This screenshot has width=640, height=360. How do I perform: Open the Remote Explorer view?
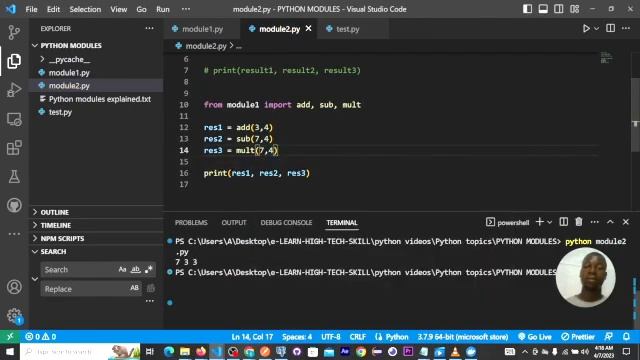tap(14, 119)
